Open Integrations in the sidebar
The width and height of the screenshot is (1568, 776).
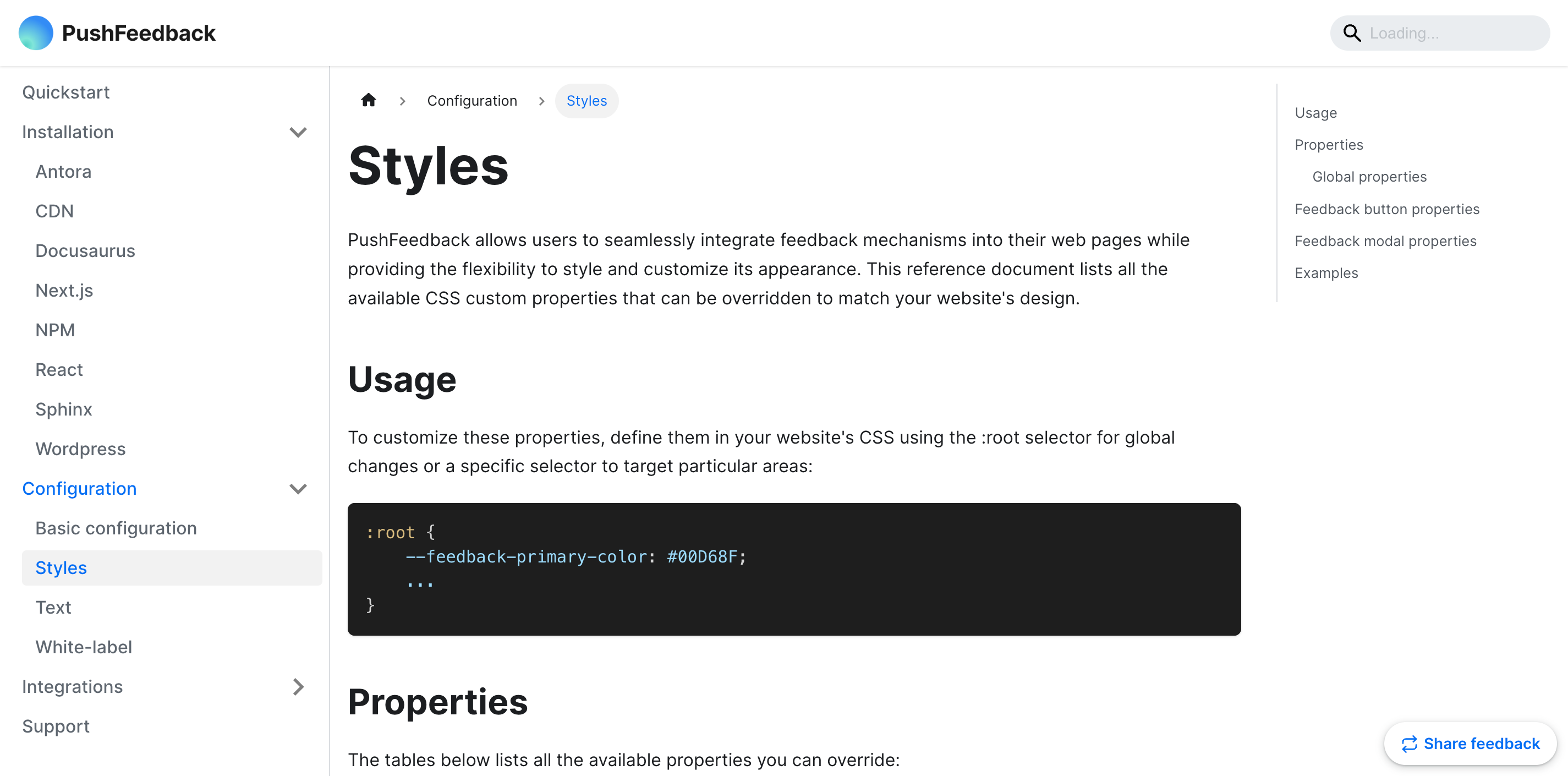72,686
